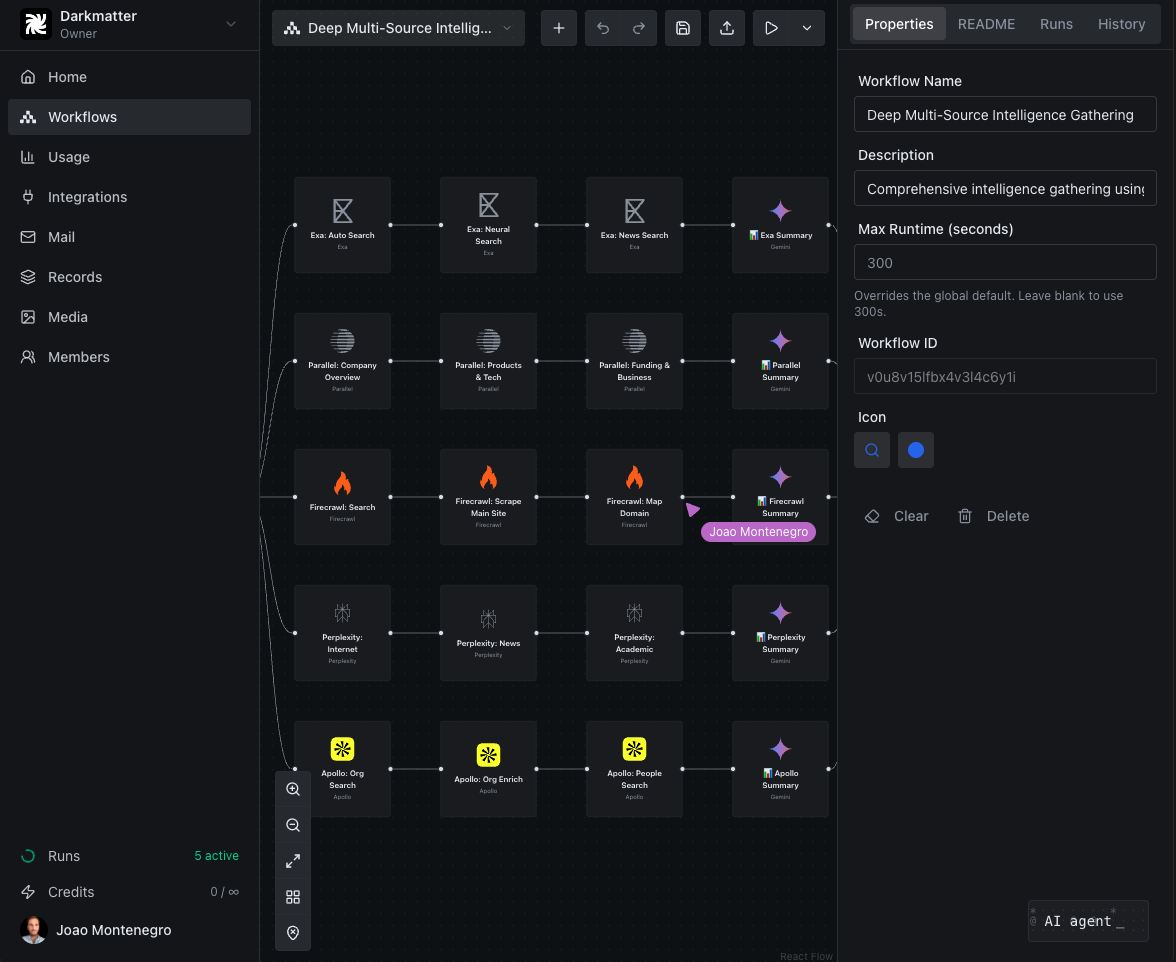
Task: Click the add node plus button
Action: [x=559, y=28]
